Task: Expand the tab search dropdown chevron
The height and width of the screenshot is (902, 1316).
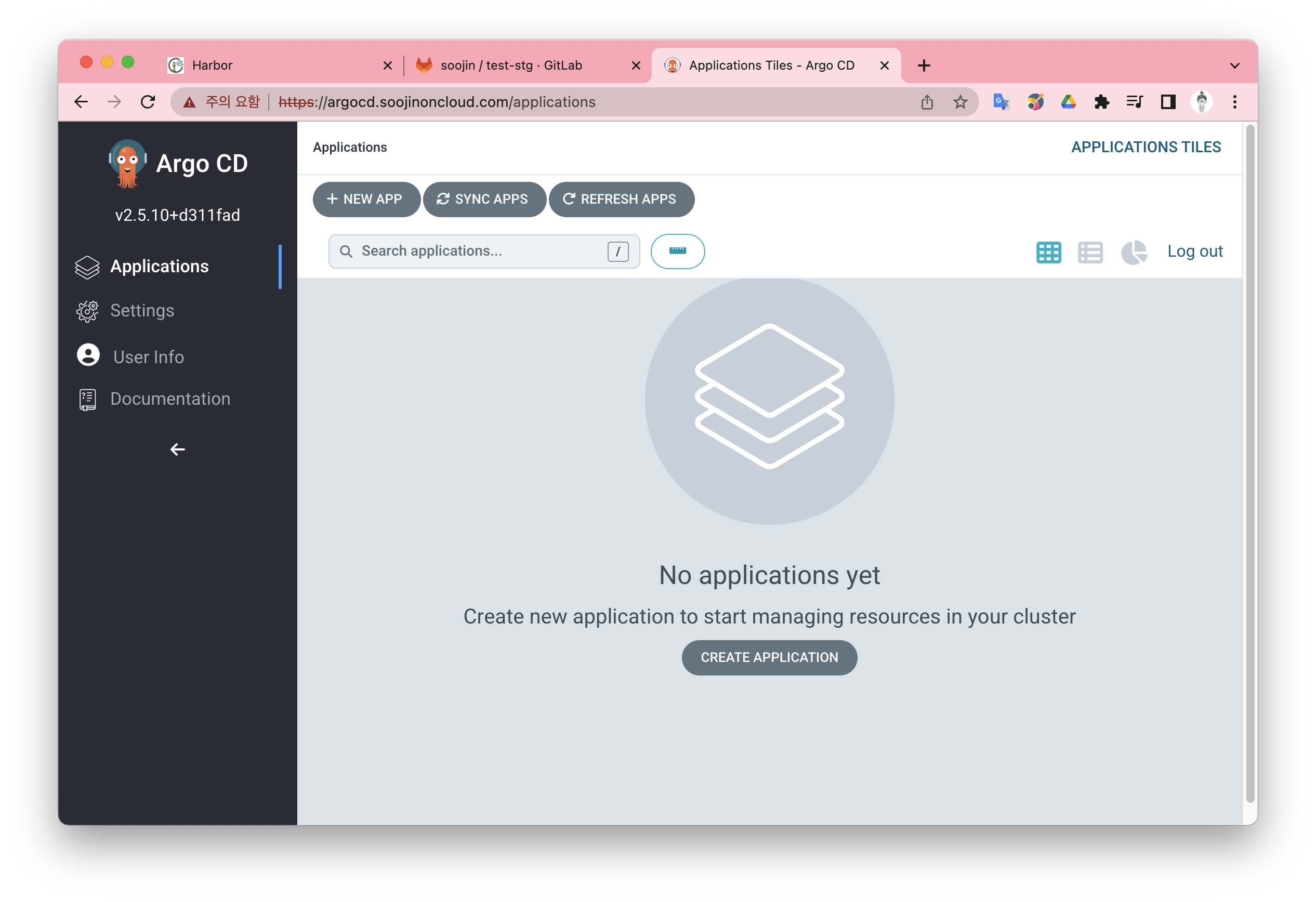Action: click(x=1234, y=65)
